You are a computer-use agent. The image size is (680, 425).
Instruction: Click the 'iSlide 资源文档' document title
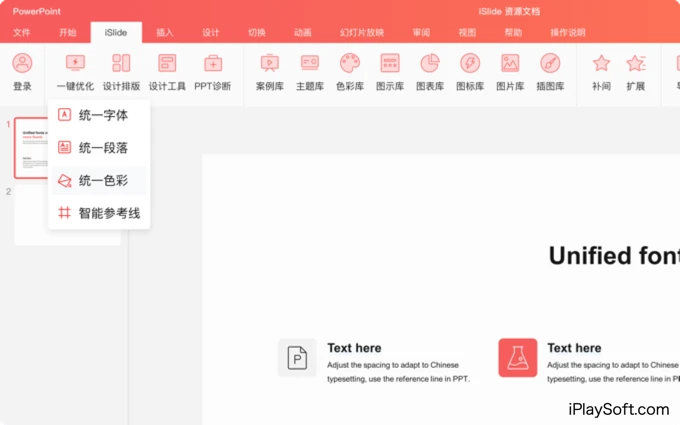509,11
